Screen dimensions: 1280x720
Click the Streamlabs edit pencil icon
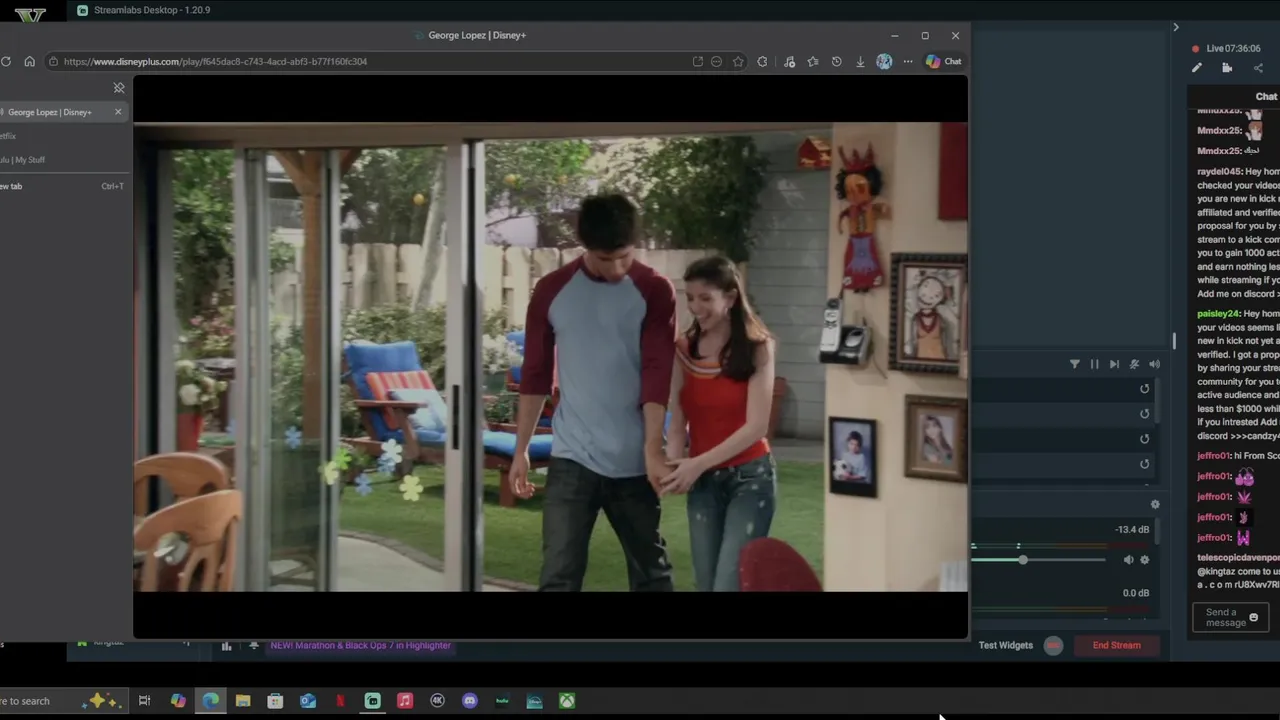pyautogui.click(x=1197, y=68)
